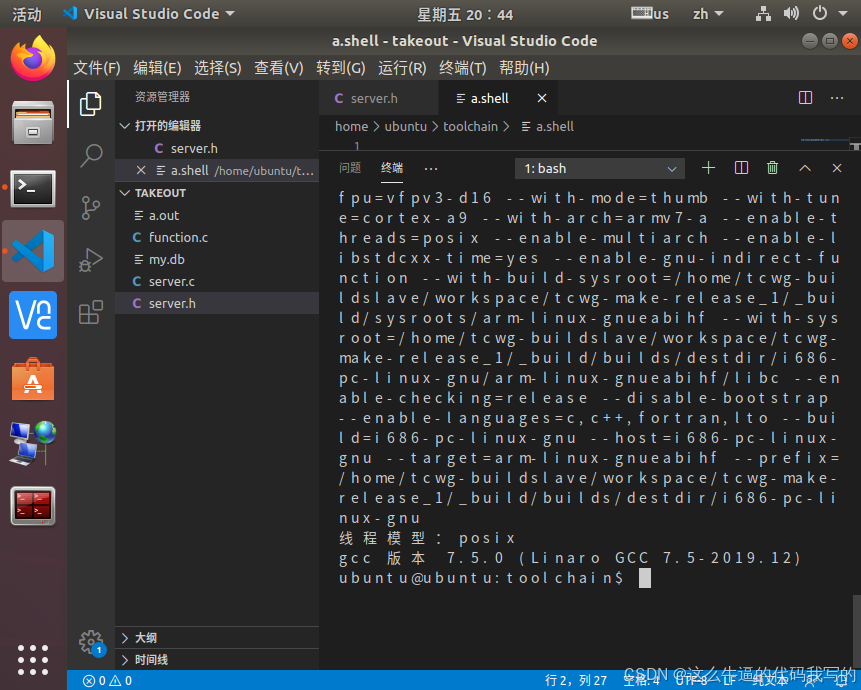
Task: Close a.shell in open editors list
Action: (x=141, y=171)
